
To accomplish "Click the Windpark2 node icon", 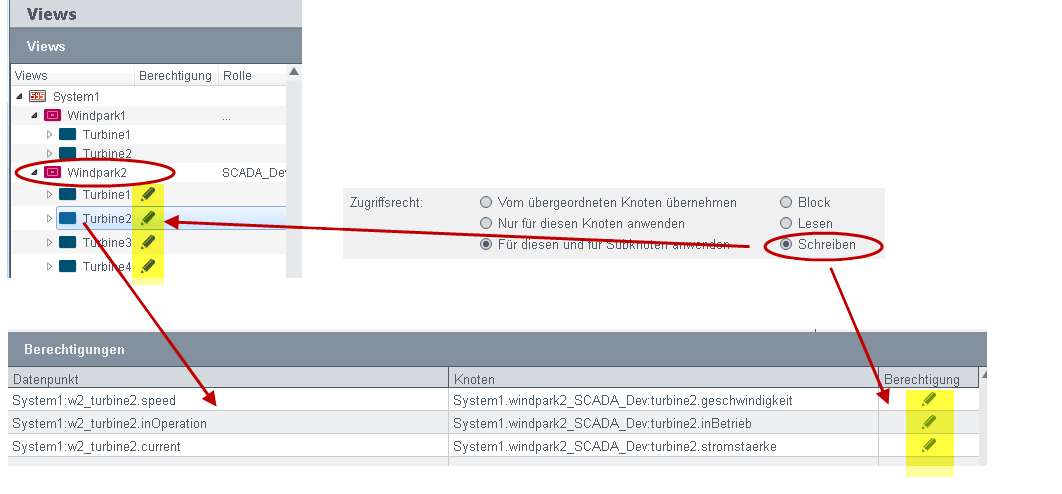I will pyautogui.click(x=52, y=172).
